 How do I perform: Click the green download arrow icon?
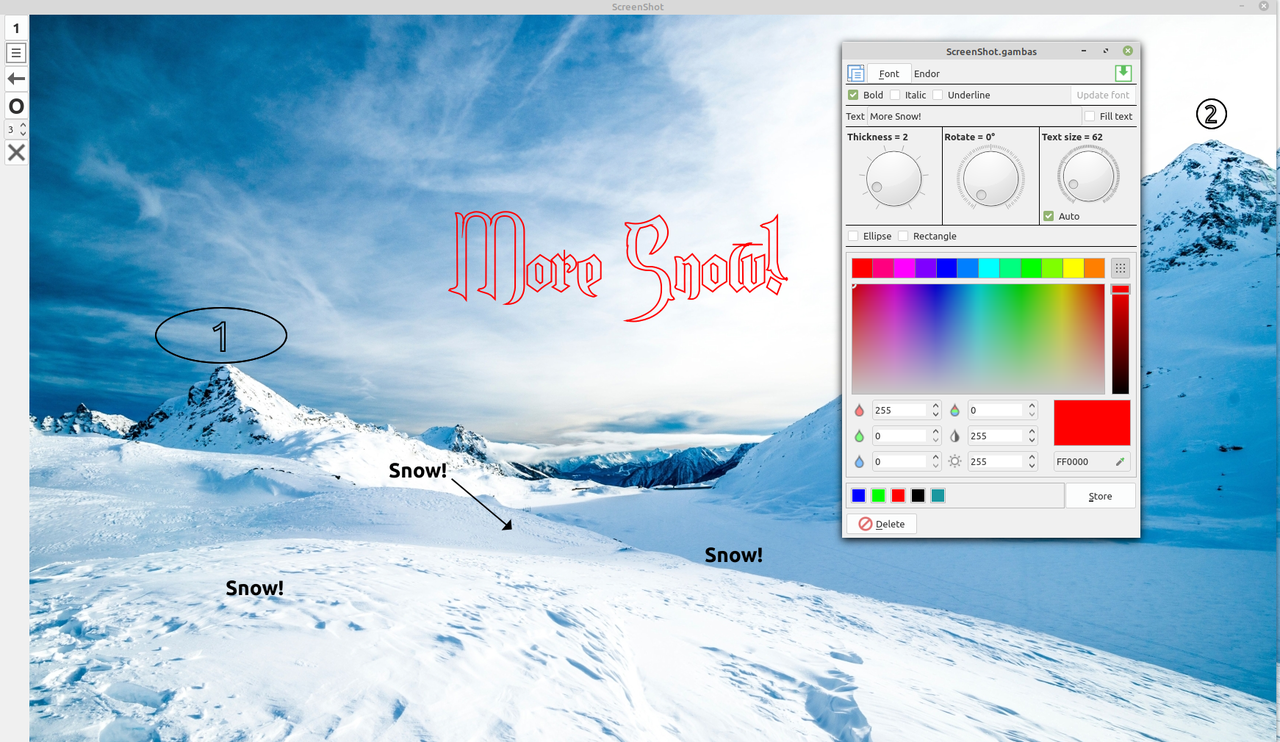click(1123, 73)
